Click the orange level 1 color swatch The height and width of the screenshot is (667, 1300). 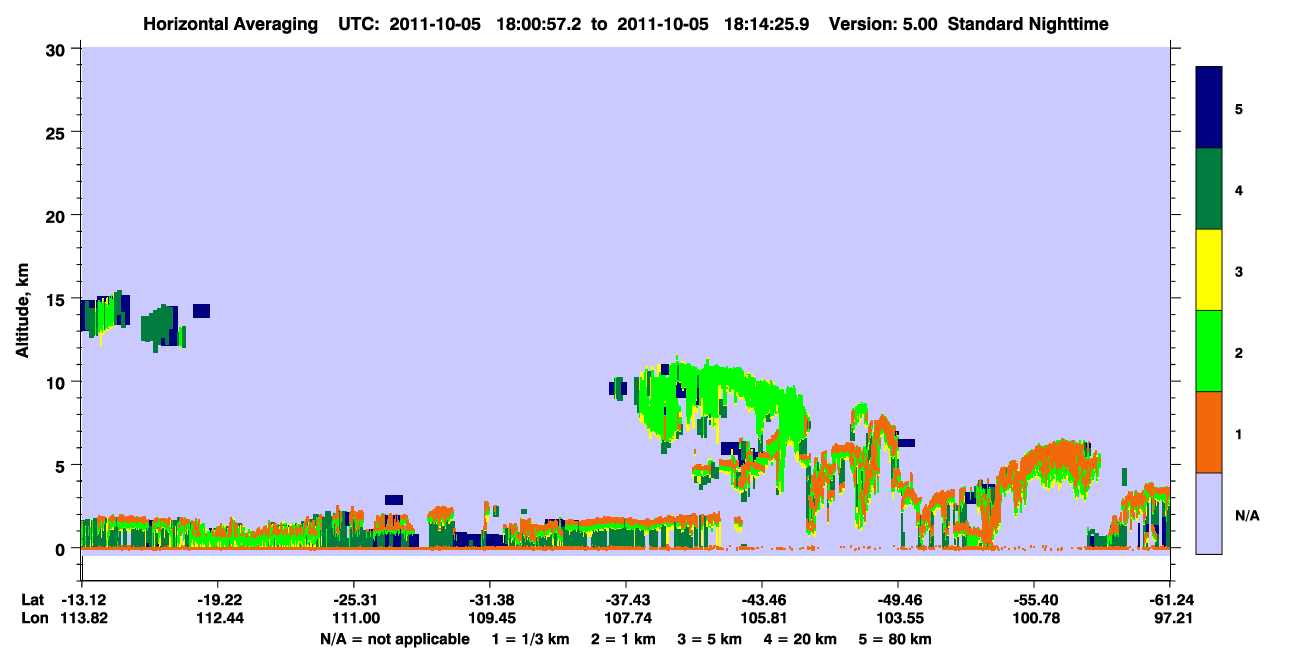(x=1209, y=432)
